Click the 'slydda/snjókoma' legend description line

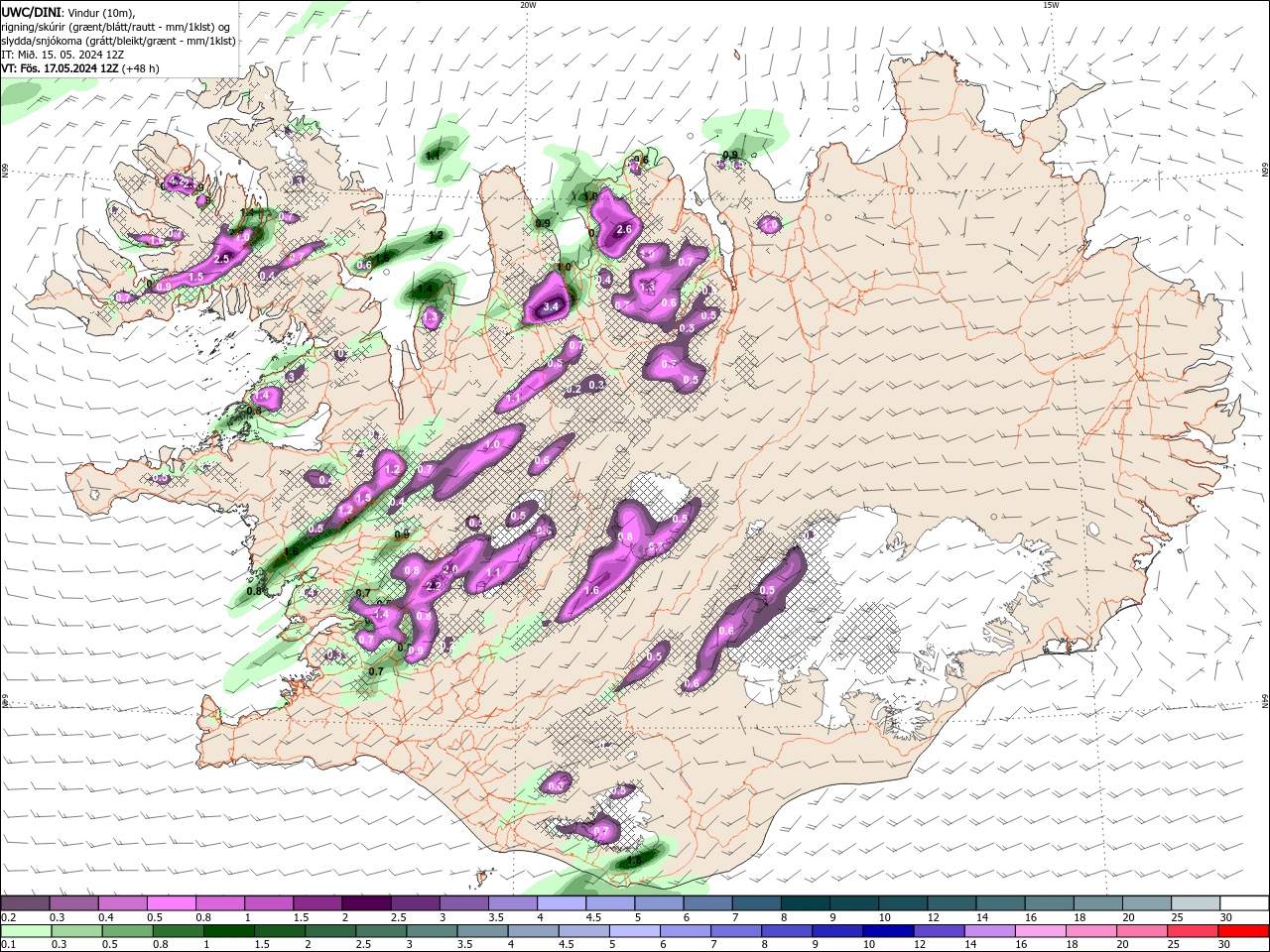[x=118, y=41]
